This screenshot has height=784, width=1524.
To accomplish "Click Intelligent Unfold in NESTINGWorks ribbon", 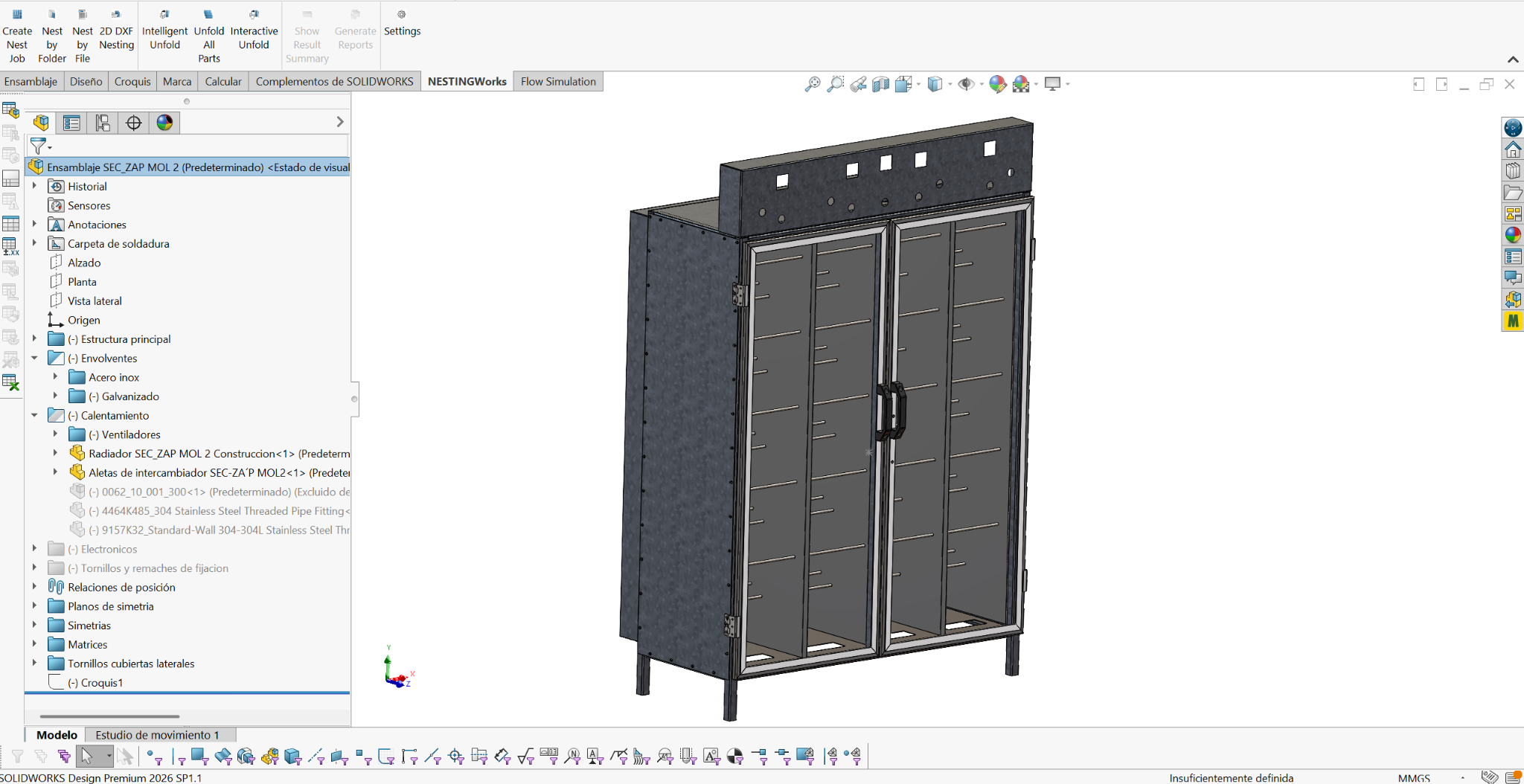I will pos(164,31).
